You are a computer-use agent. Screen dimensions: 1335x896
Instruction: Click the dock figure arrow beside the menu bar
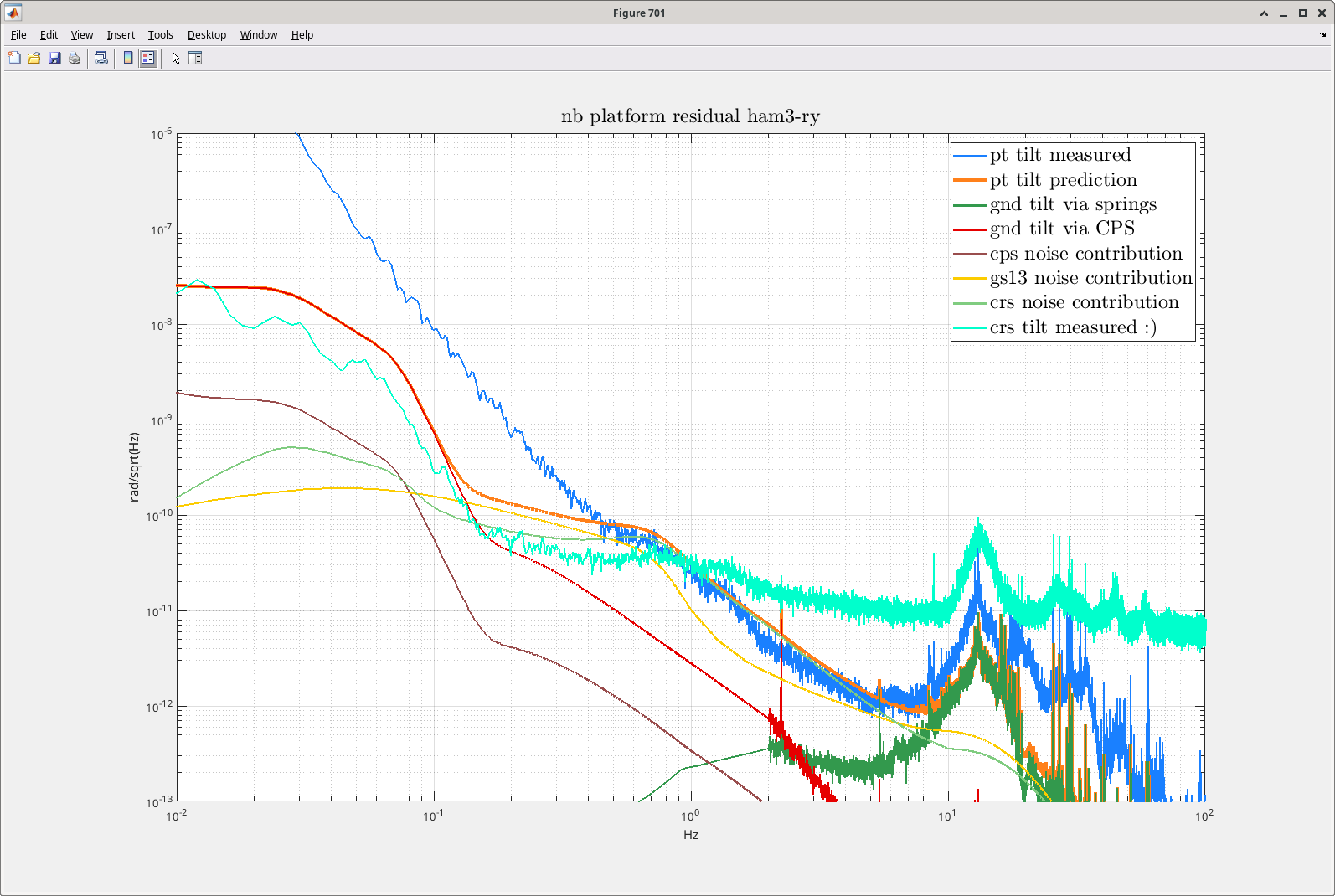click(x=1323, y=35)
